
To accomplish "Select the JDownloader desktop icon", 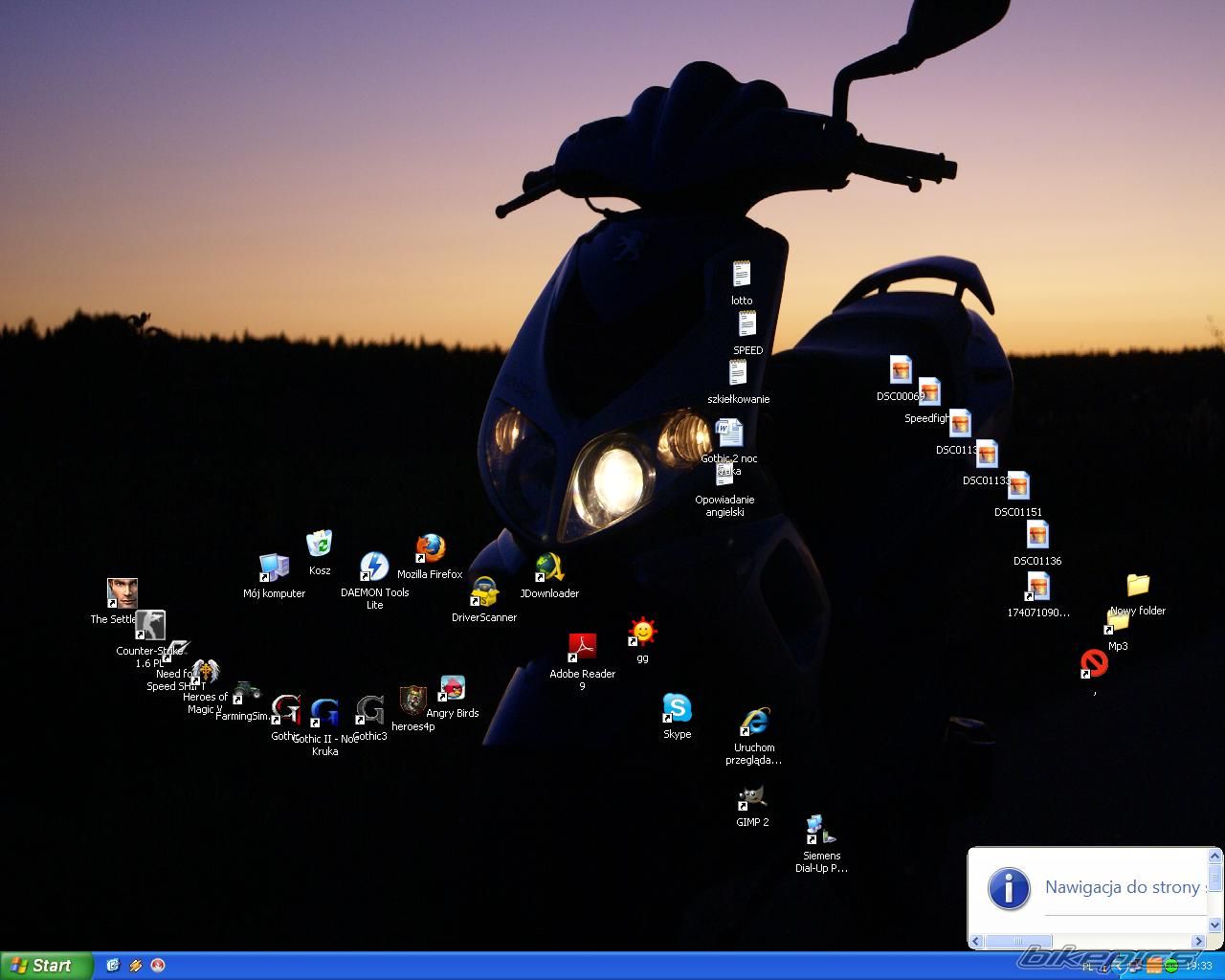I will click(x=549, y=568).
